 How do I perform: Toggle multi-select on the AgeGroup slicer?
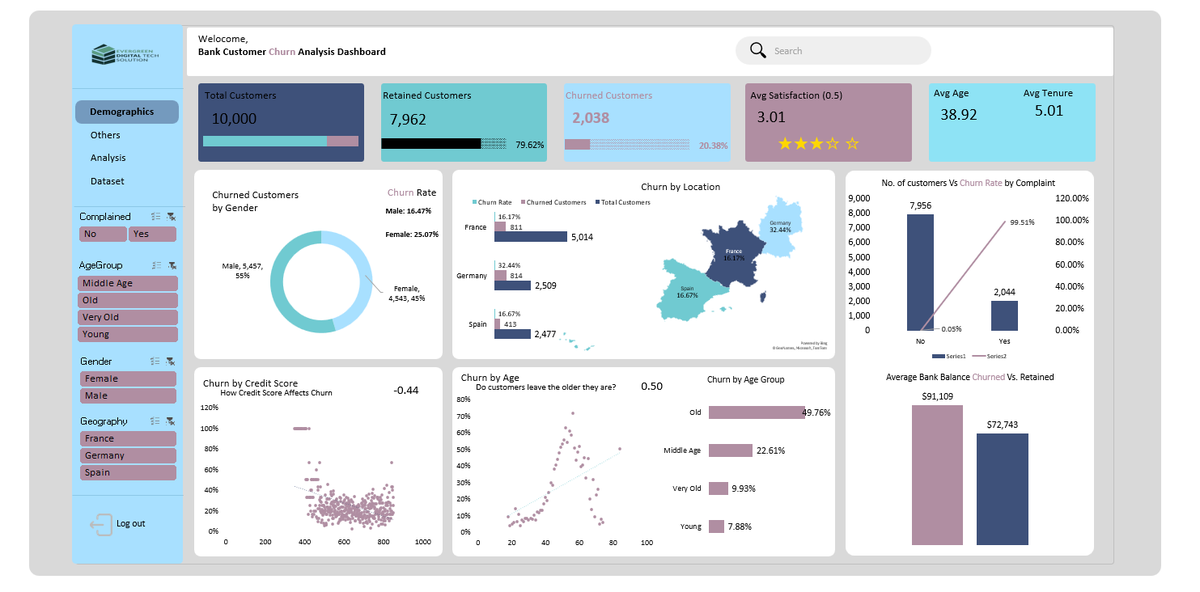click(155, 265)
